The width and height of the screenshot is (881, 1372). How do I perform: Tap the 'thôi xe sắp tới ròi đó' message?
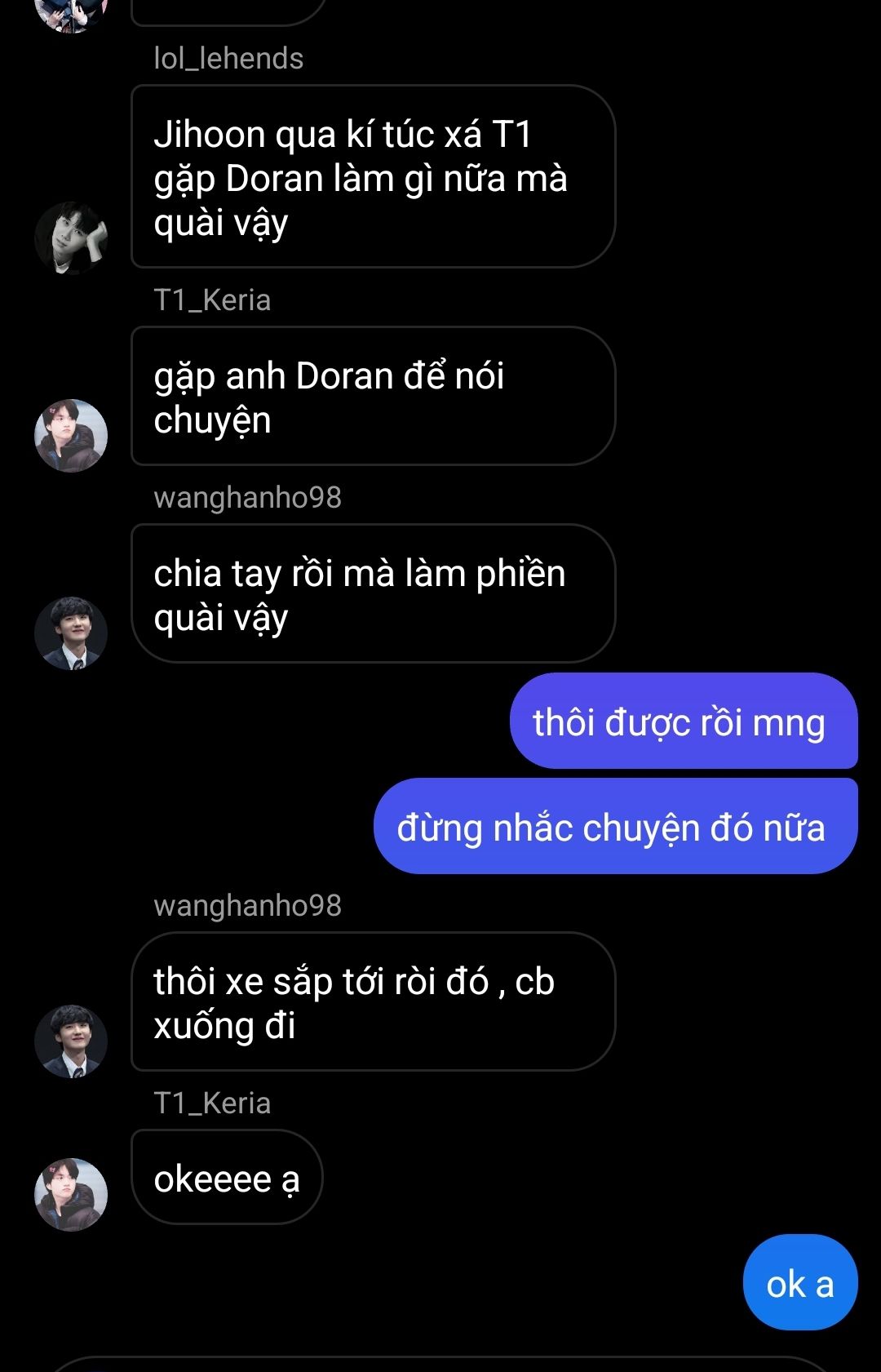(373, 1001)
